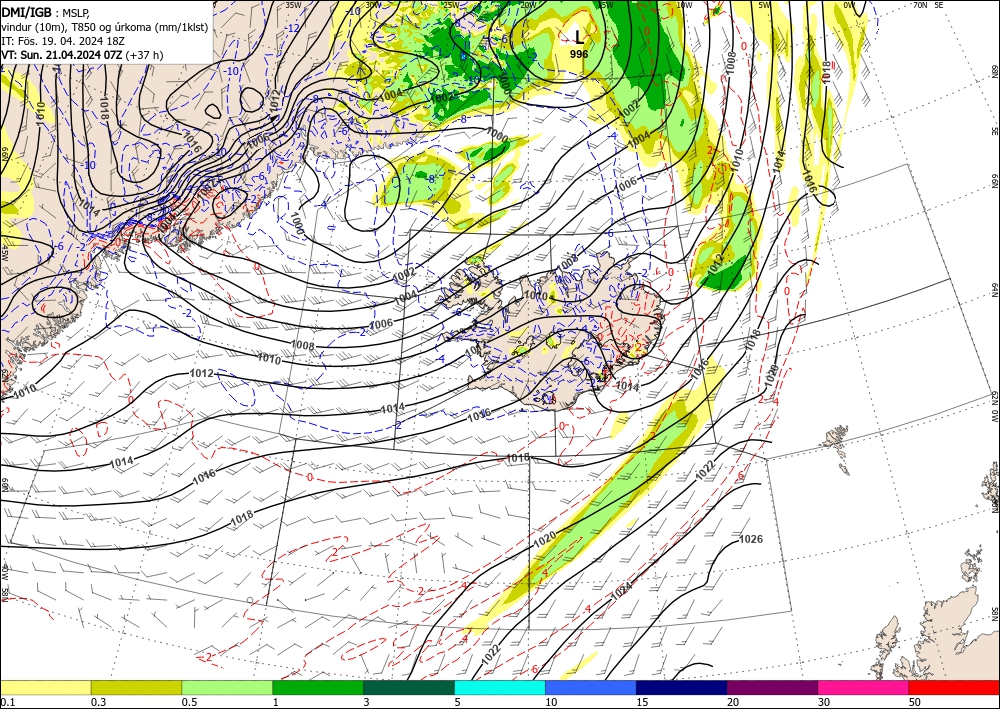
Task: Click the legend value '0.3'
Action: [98, 702]
